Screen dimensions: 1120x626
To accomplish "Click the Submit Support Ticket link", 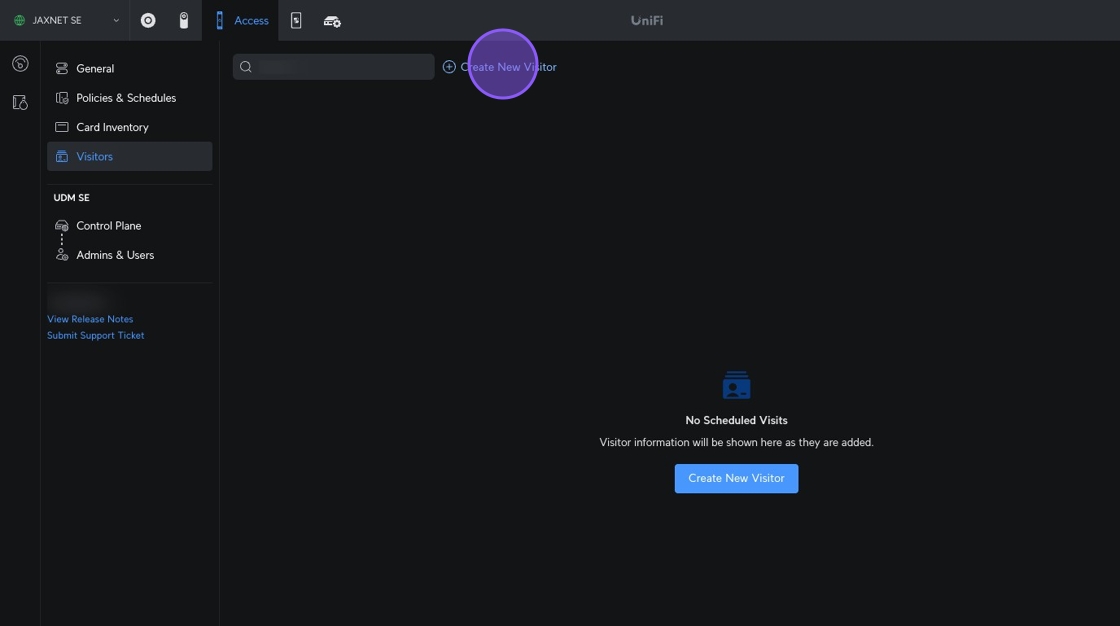I will click(96, 335).
